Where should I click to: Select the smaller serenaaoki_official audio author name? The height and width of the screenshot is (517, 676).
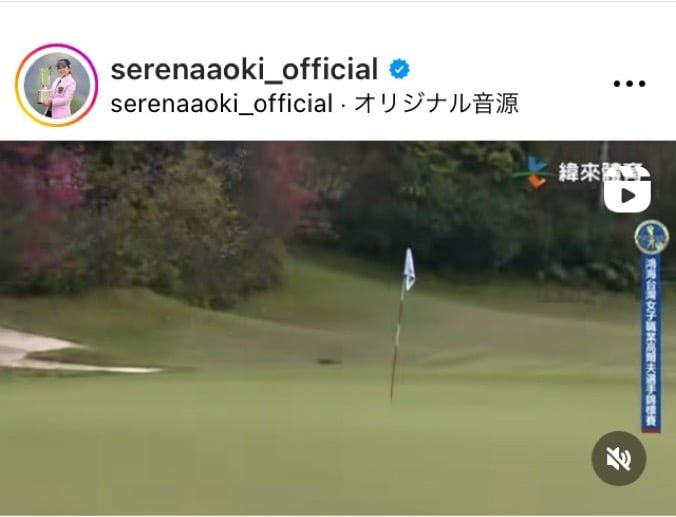tap(222, 104)
